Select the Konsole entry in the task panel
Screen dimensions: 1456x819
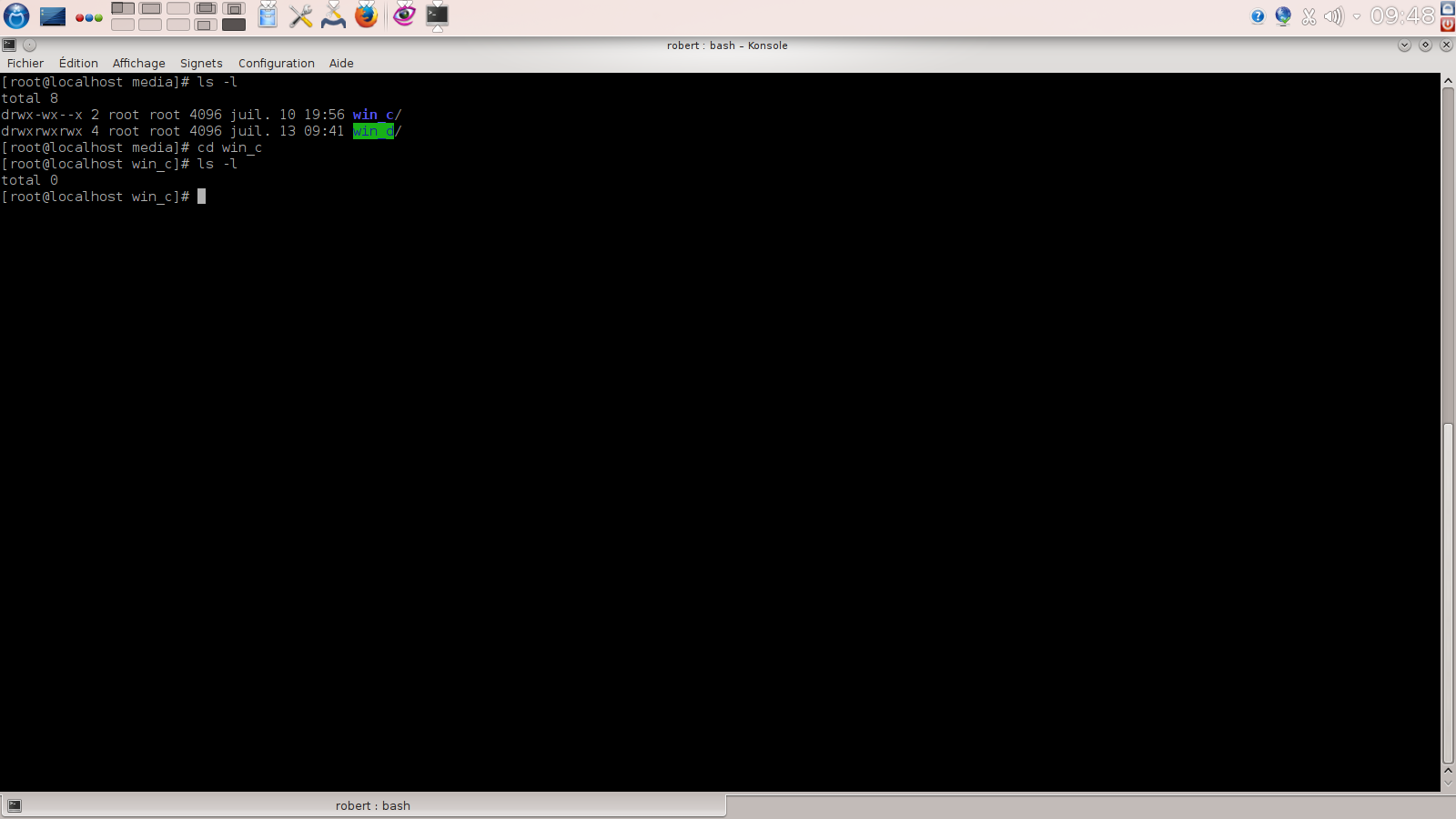point(438,15)
